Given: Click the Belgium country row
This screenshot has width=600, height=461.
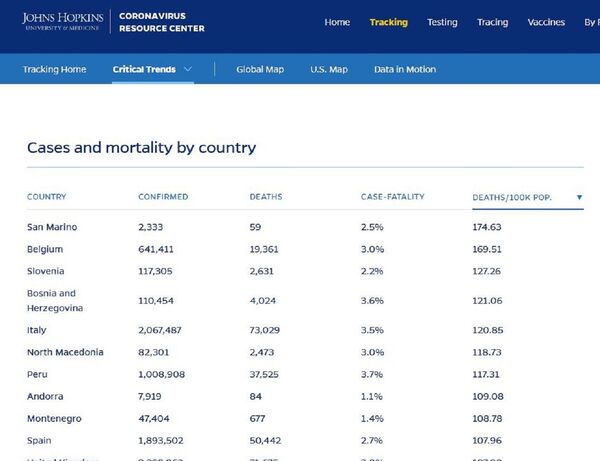Looking at the screenshot, I should (x=45, y=249).
